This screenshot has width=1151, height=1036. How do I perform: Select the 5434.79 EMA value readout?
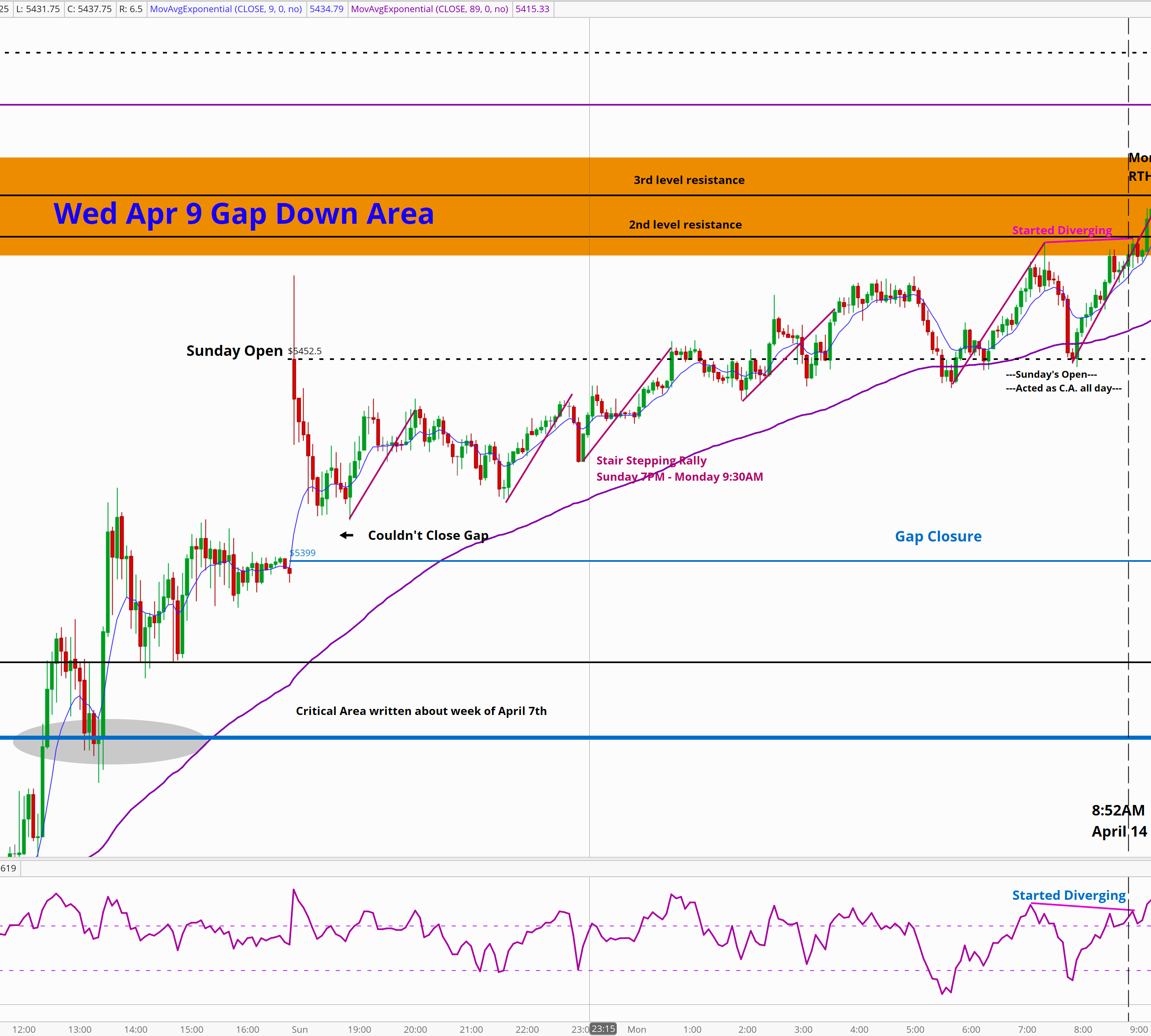click(x=326, y=9)
